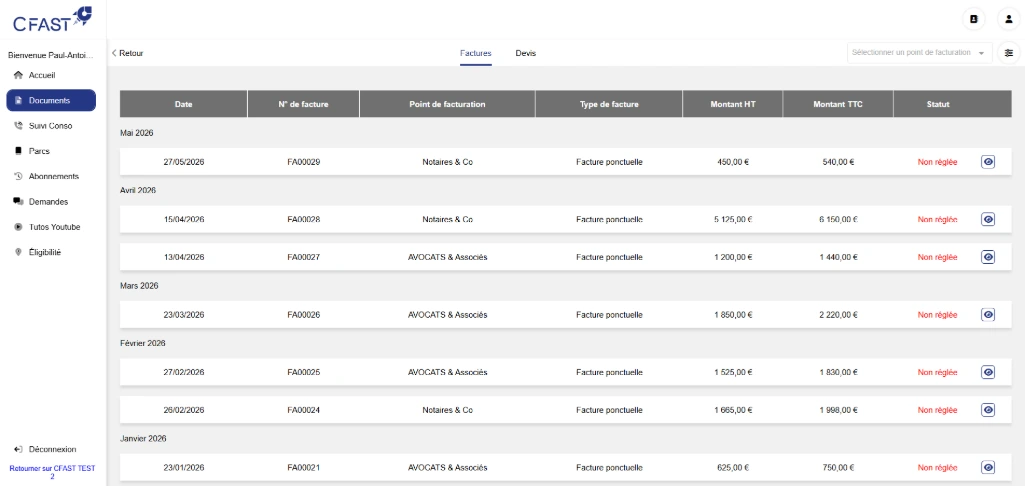
Task: Click the date 27/05/2026
Action: [x=184, y=162]
